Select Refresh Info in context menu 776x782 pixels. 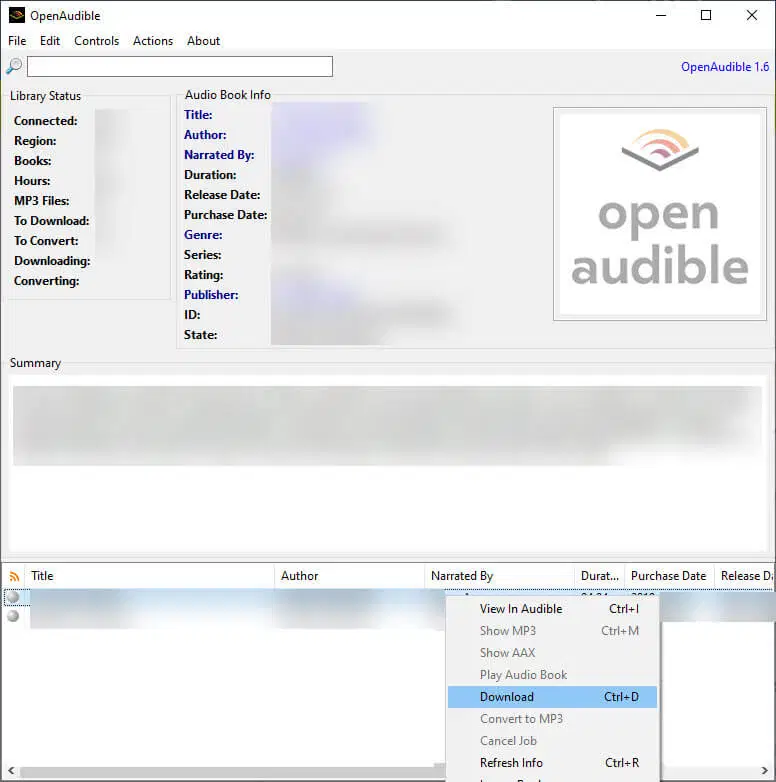[511, 763]
